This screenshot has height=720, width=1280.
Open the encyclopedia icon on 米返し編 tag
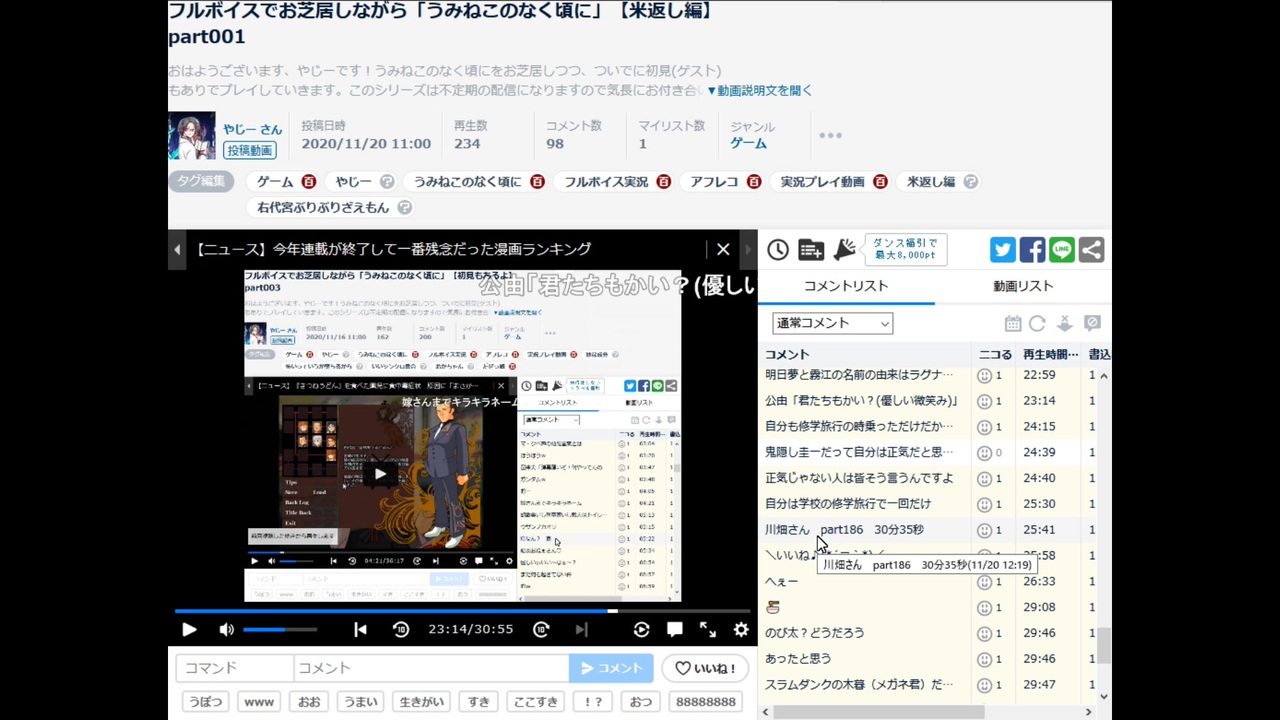pyautogui.click(x=970, y=182)
